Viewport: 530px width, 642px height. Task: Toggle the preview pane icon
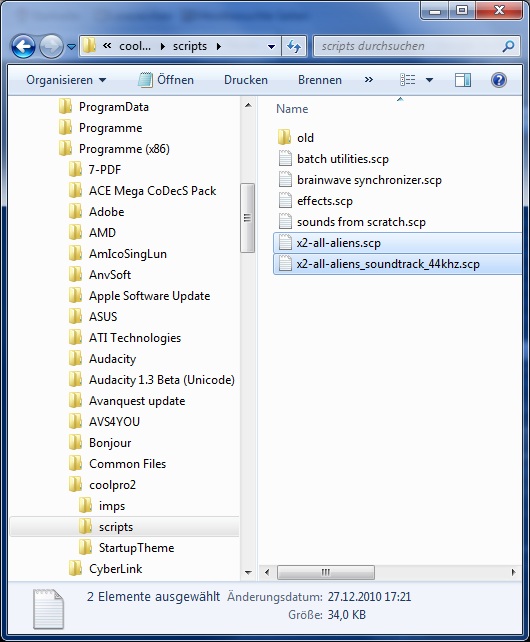tap(462, 80)
